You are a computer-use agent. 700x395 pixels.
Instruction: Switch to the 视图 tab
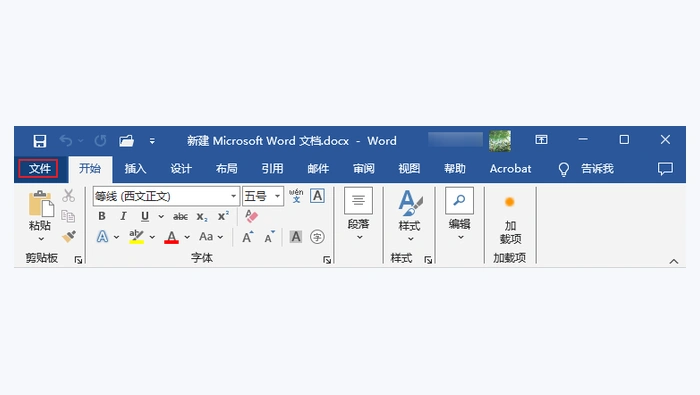[x=409, y=169]
